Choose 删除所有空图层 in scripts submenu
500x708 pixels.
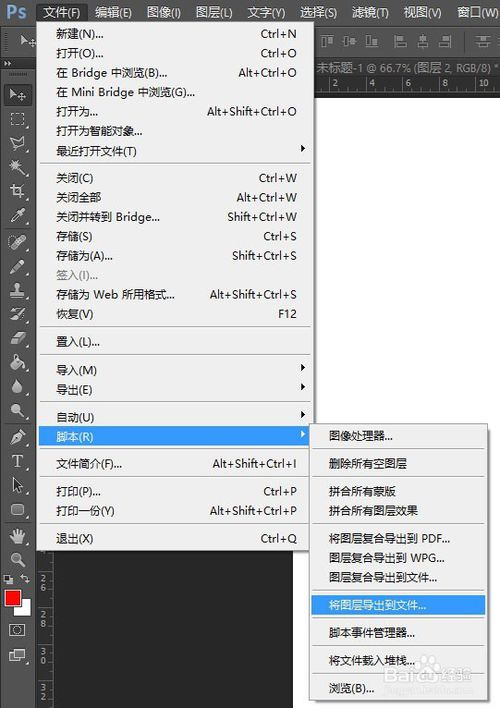click(398, 464)
